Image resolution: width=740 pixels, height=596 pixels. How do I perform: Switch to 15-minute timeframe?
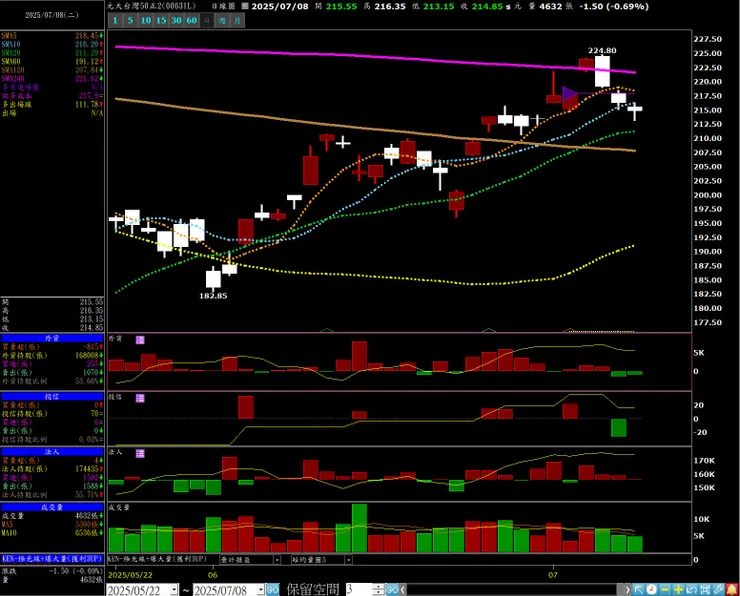(161, 20)
